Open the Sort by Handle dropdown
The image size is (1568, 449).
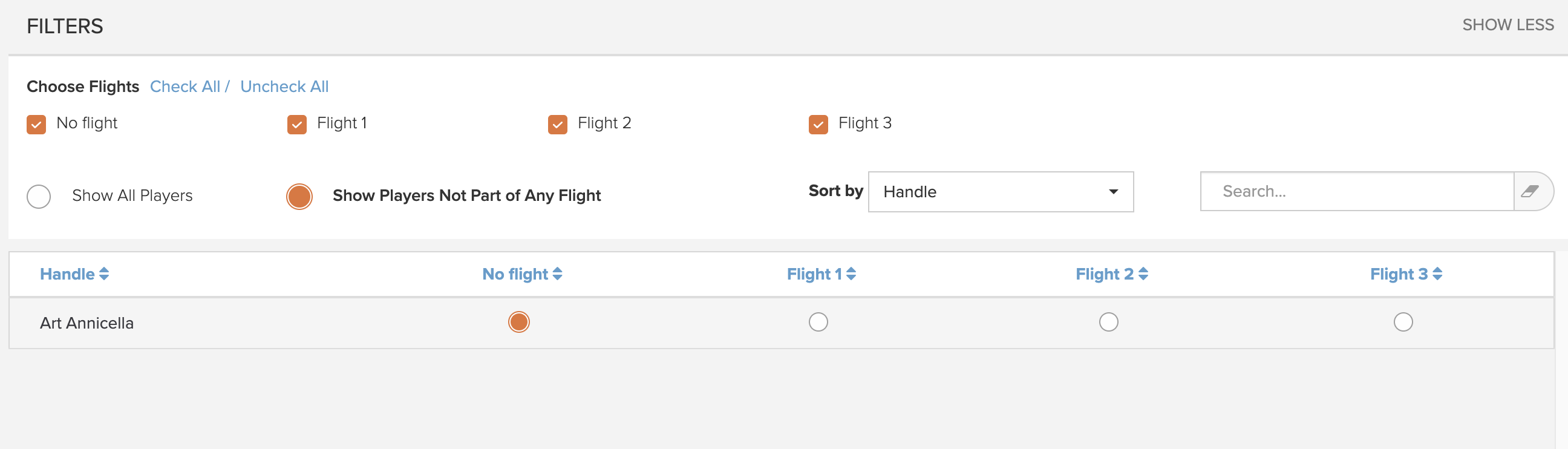[x=1001, y=192]
